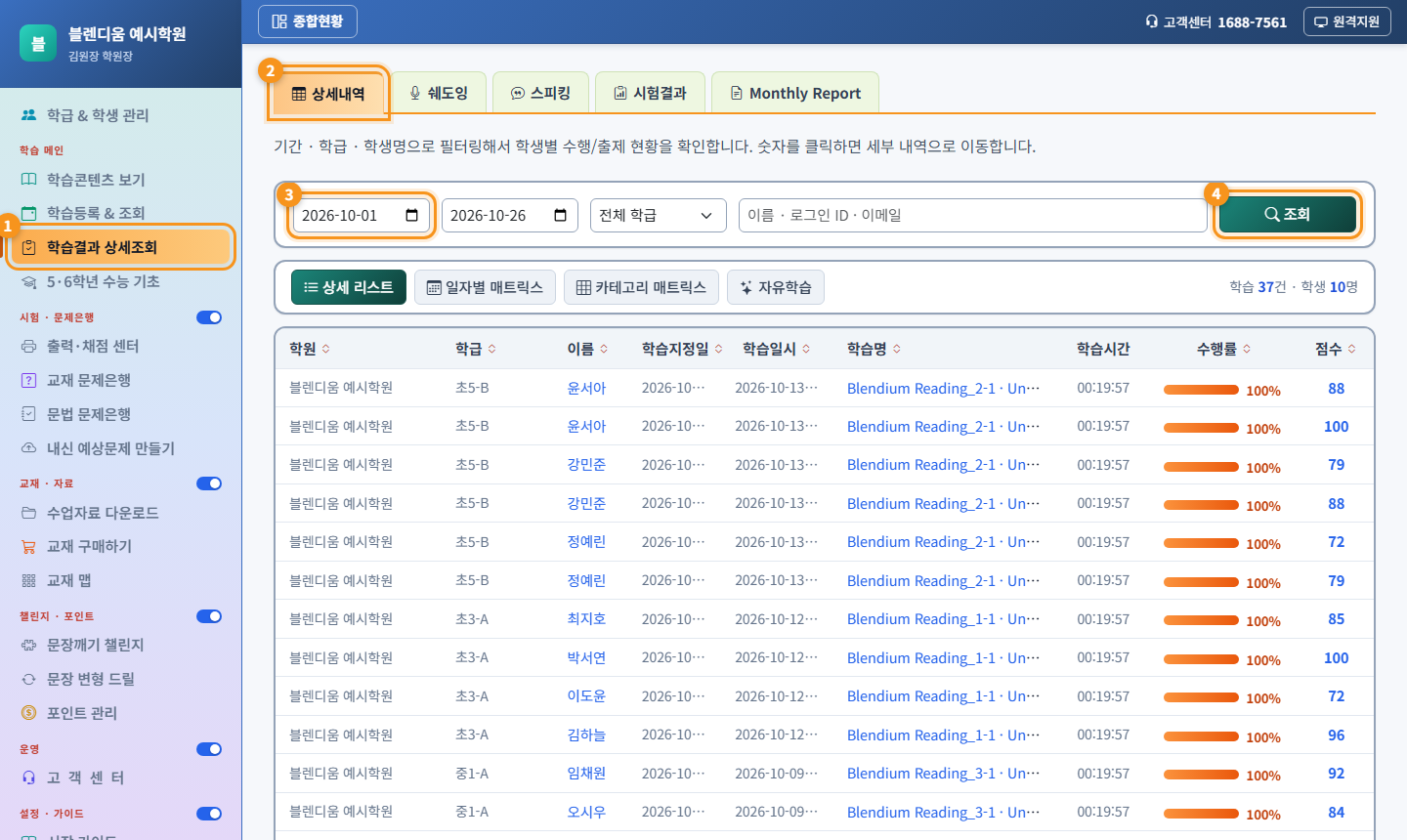Screen dimensions: 1407x840
Task: Toggle 교재 · 자료 section switch
Action: coord(209,483)
